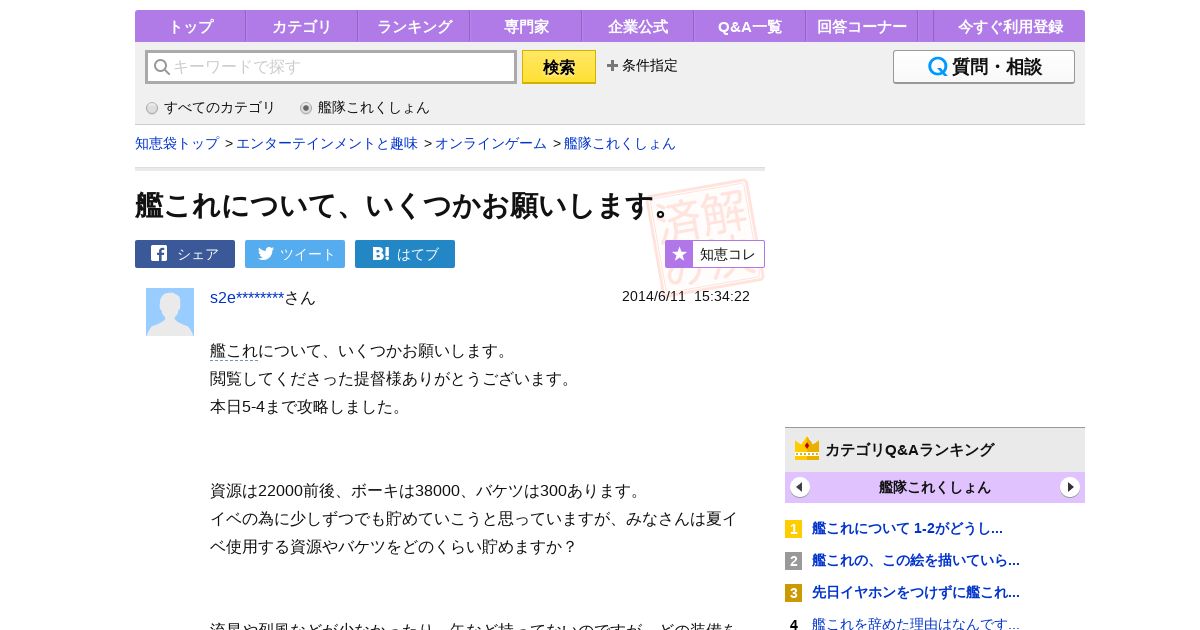Viewport: 1200px width, 630px height.
Task: Click the magnifier icon in search box
Action: pyautogui.click(x=161, y=67)
